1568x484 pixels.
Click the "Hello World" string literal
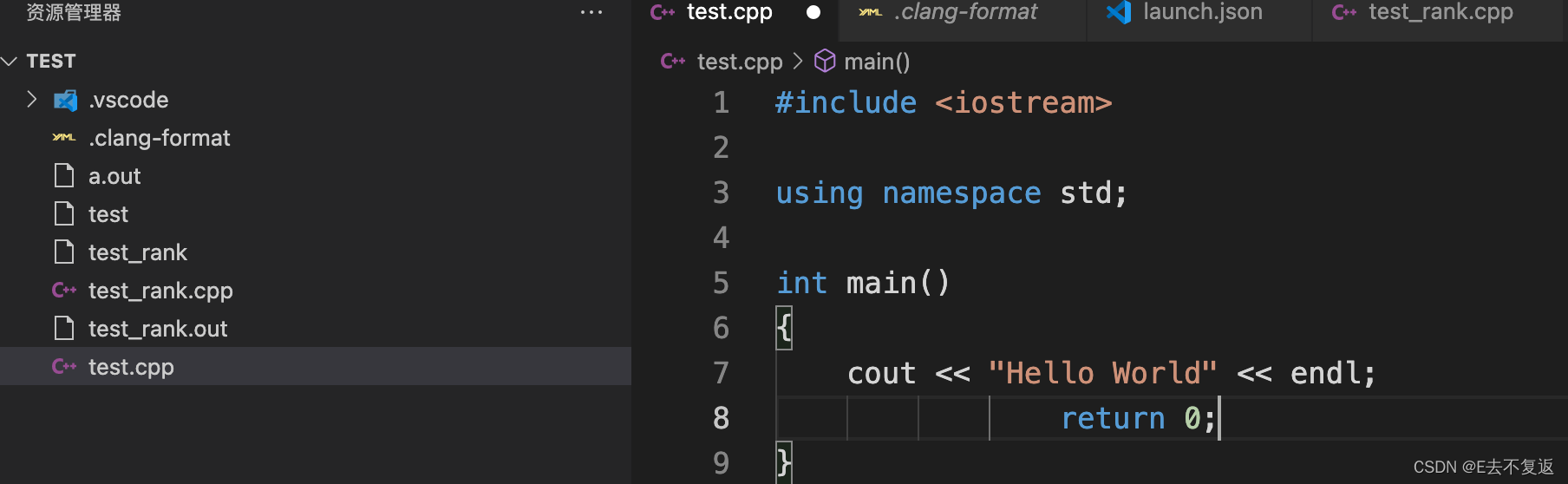[x=1103, y=374]
